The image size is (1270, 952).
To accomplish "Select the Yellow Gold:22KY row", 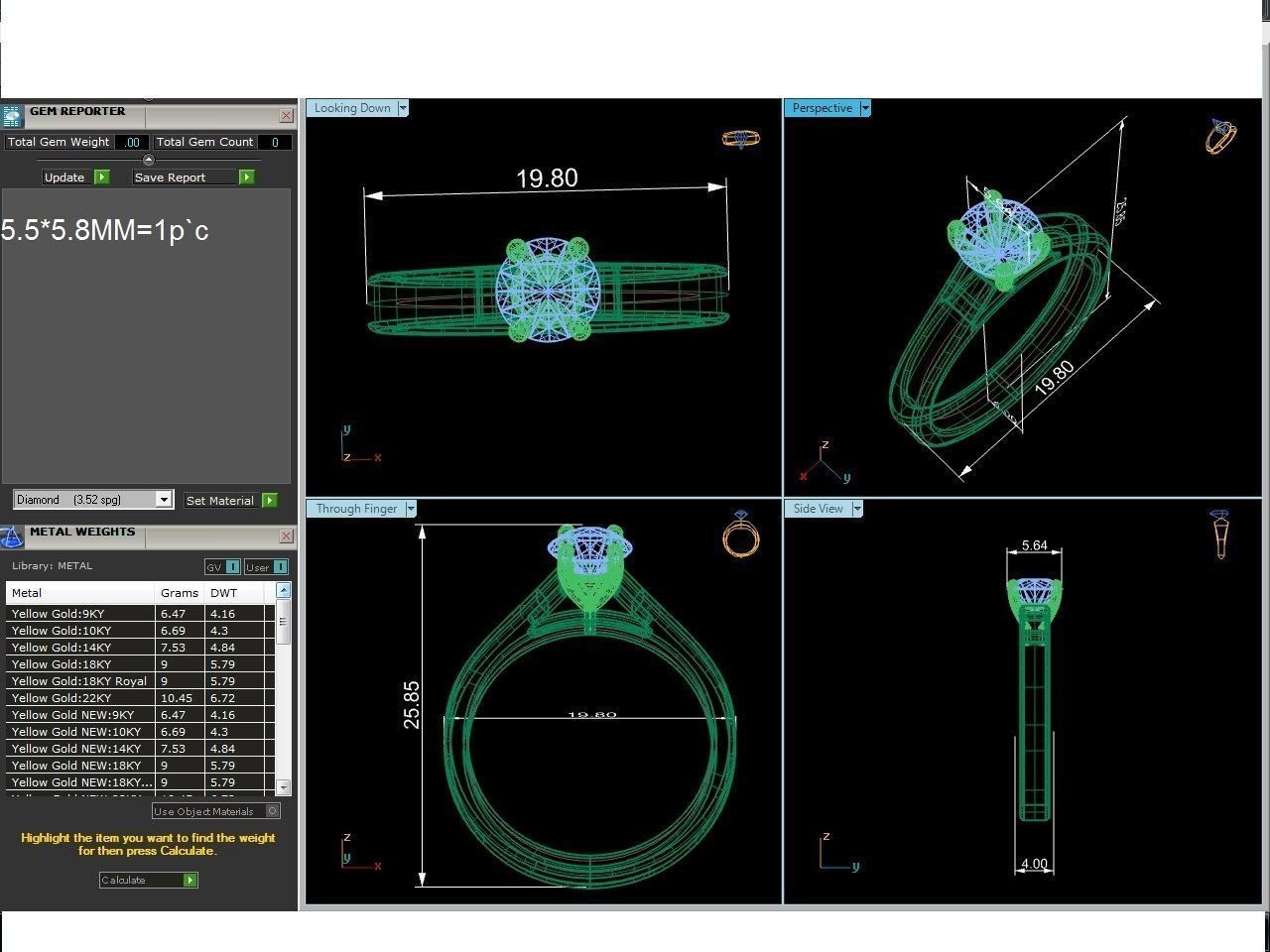I will 141,698.
